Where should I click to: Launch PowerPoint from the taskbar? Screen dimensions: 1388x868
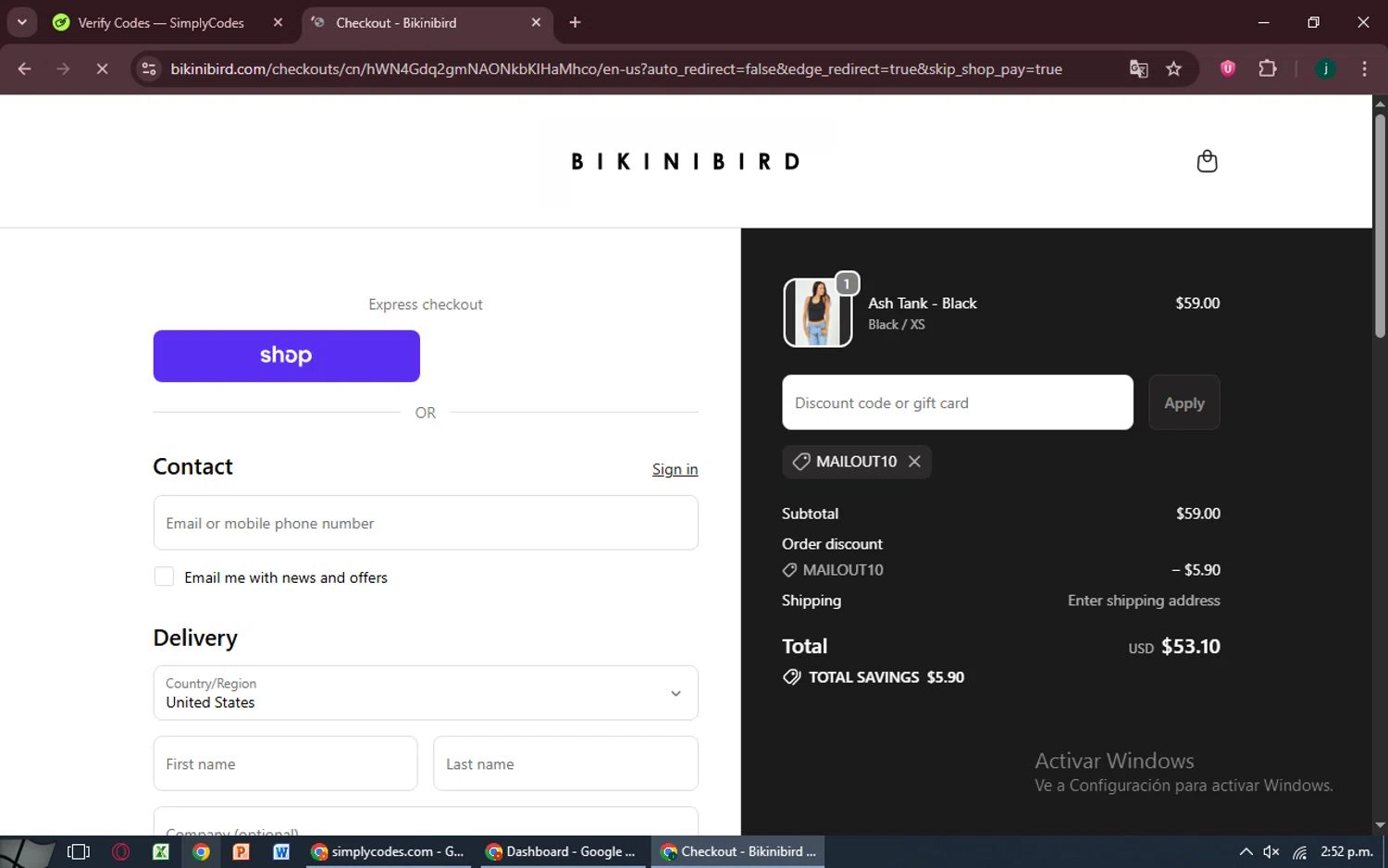[241, 851]
